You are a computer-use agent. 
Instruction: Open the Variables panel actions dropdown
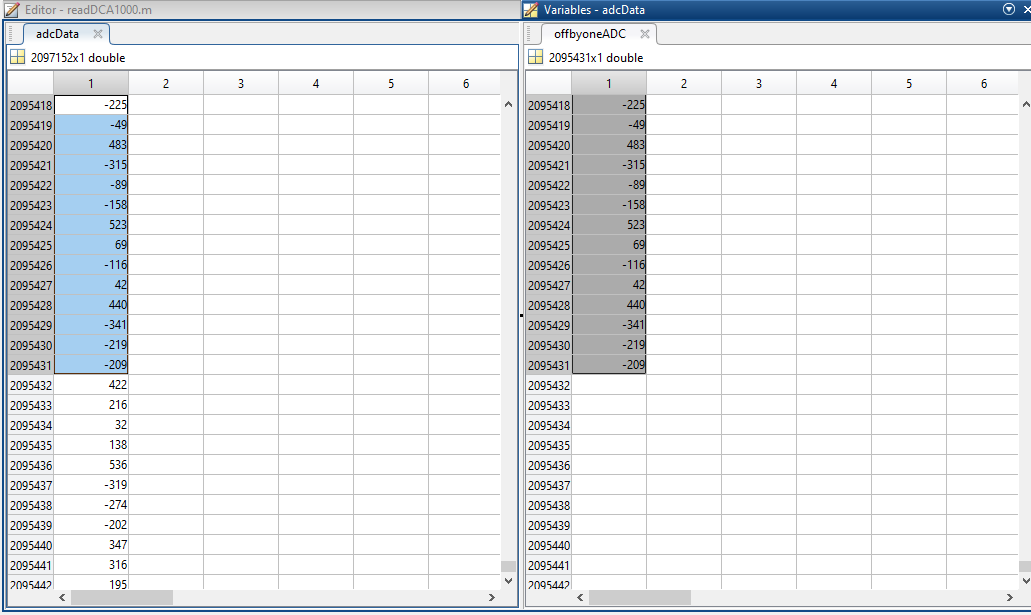pyautogui.click(x=1009, y=9)
